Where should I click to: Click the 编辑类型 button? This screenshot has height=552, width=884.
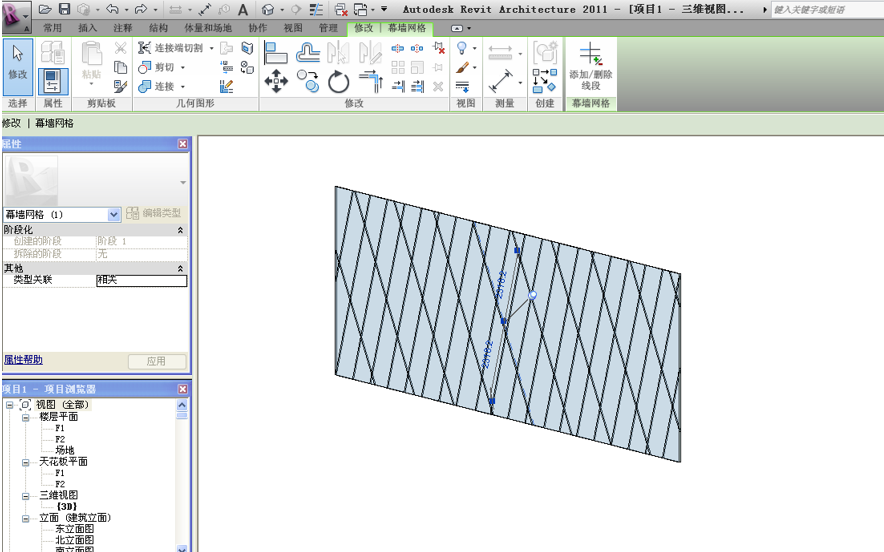pyautogui.click(x=154, y=214)
